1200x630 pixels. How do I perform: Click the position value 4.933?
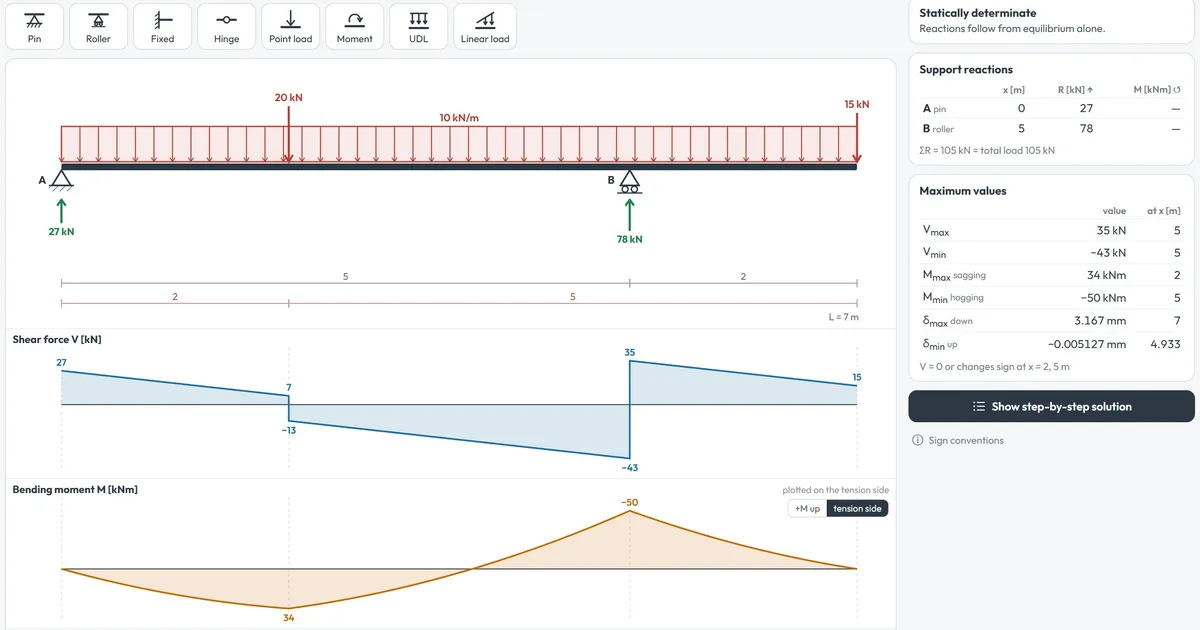1166,344
